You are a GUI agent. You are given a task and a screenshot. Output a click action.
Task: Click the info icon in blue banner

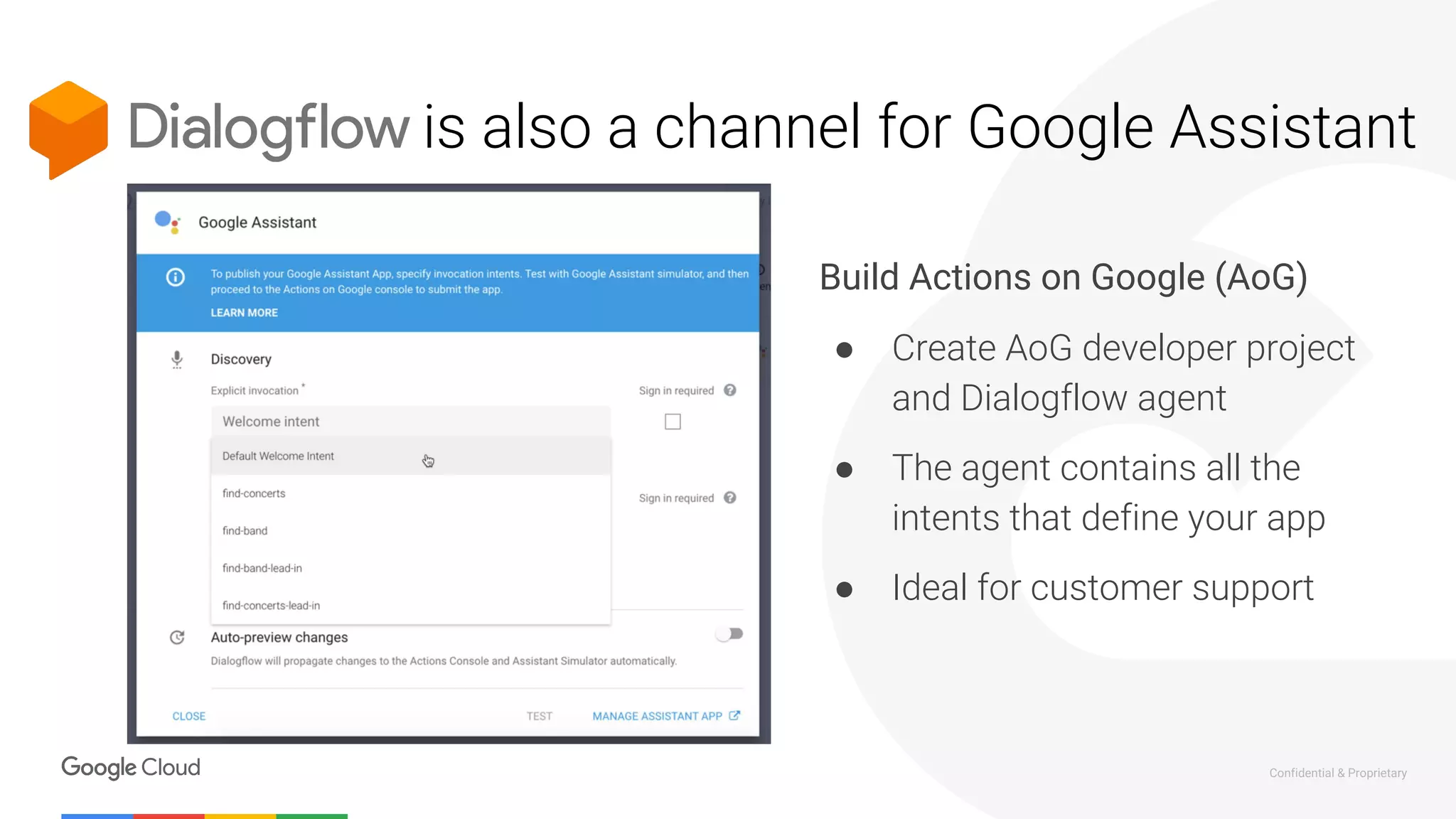[x=175, y=277]
